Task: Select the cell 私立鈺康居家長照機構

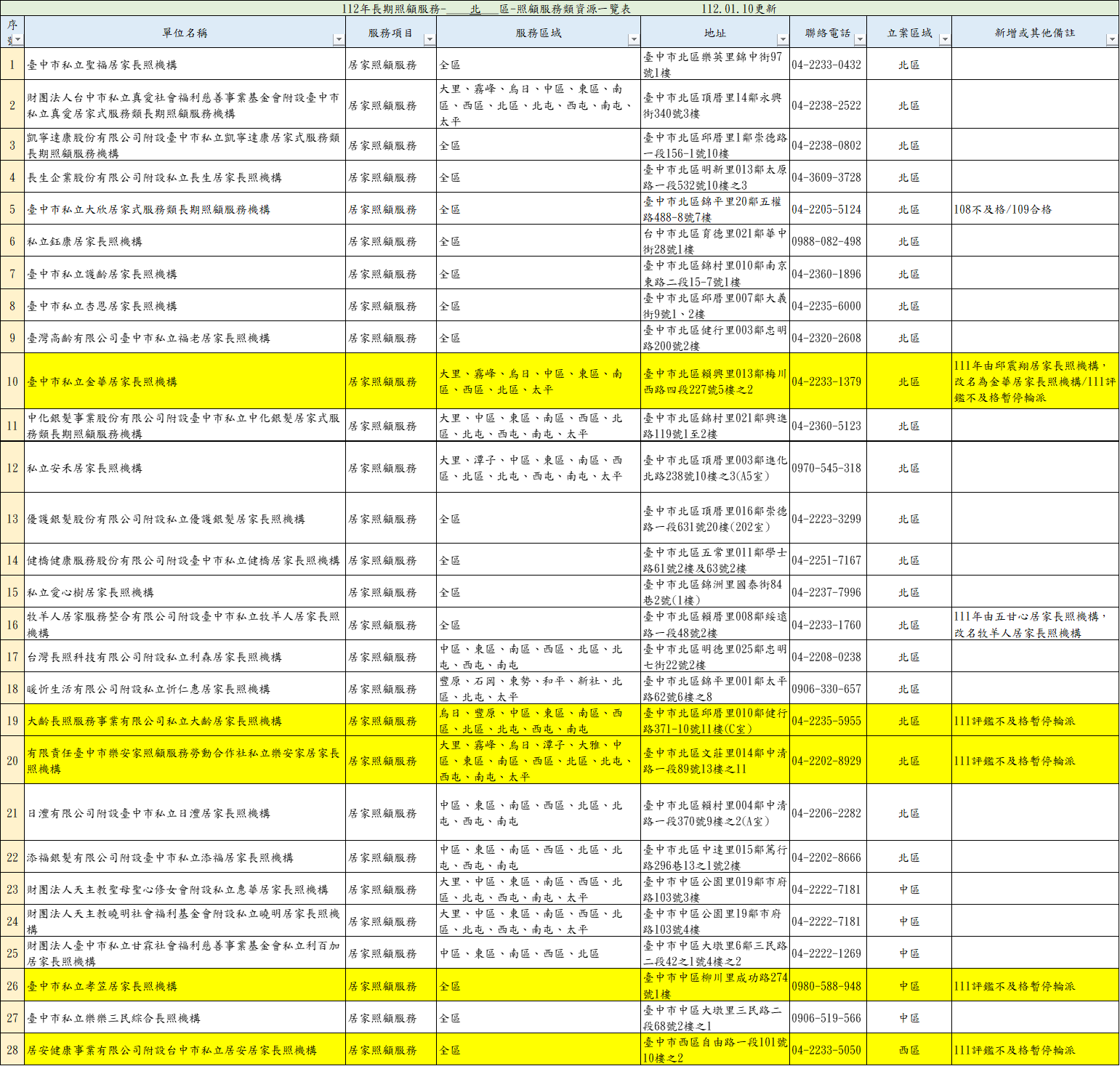Action: [185, 241]
